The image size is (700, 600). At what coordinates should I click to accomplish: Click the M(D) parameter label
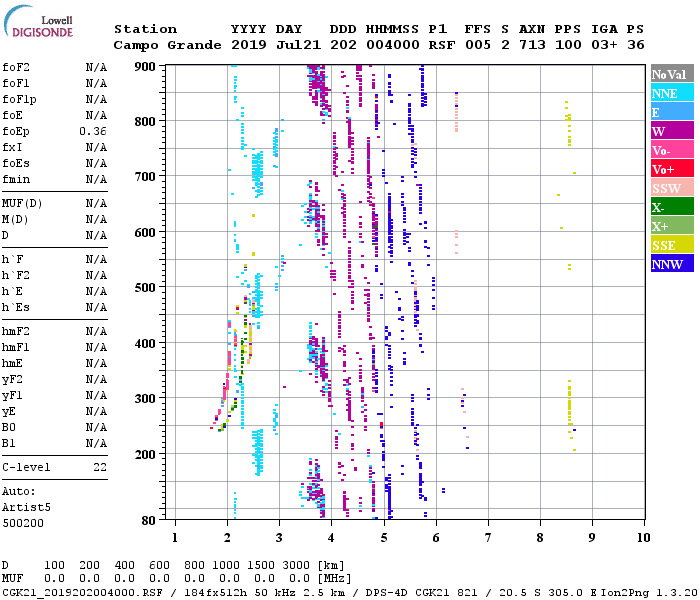[x=15, y=220]
